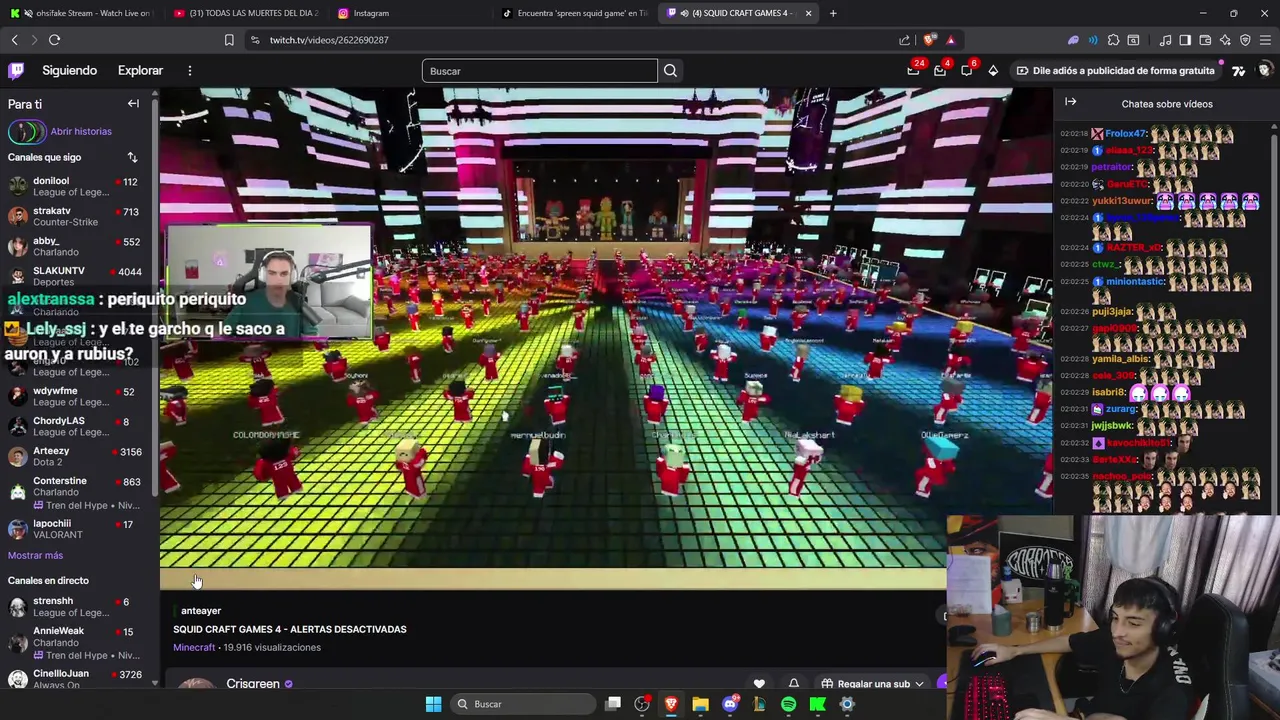Open the Twitch user avatar menu
Viewport: 1280px width, 720px height.
pyautogui.click(x=1264, y=71)
